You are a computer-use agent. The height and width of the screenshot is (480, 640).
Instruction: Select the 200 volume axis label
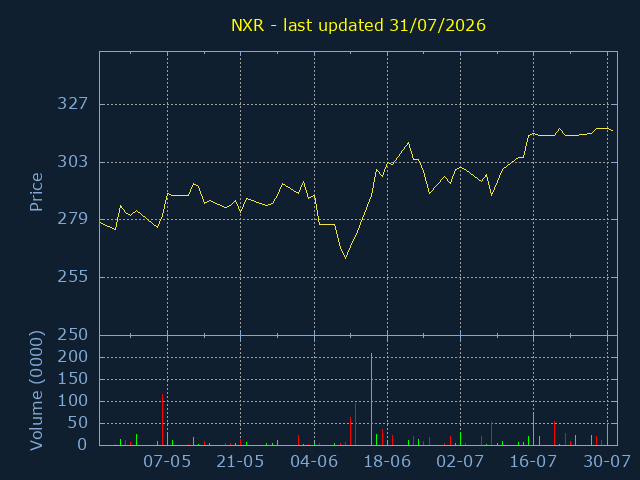click(73, 357)
